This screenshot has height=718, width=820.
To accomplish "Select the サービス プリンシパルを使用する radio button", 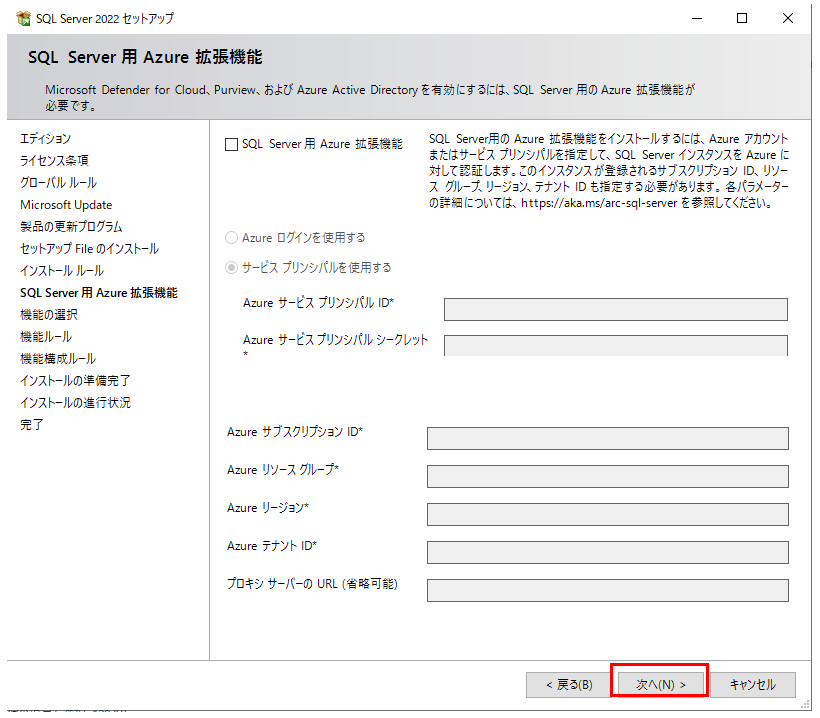I will tap(232, 268).
